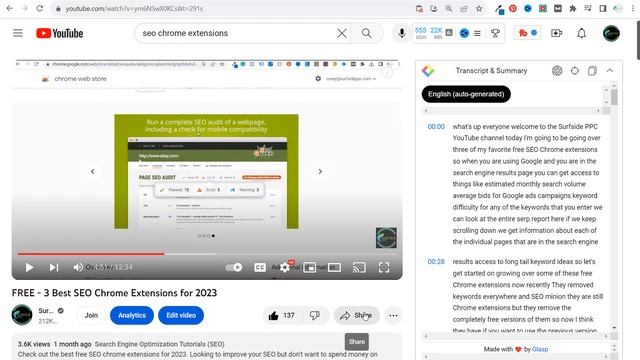Open Chrome extensions puzzle icon

(x=573, y=8)
